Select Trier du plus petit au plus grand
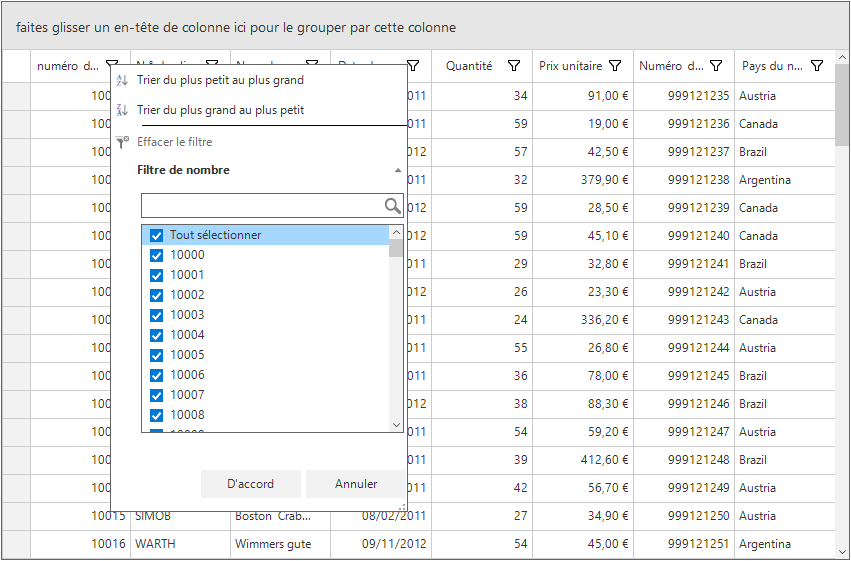Screen dimensions: 851x561 click(220, 80)
